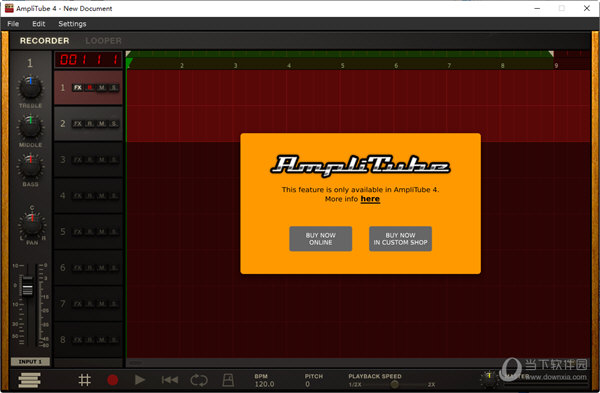Click the Bass knob
This screenshot has height=393, width=600.
(x=30, y=166)
